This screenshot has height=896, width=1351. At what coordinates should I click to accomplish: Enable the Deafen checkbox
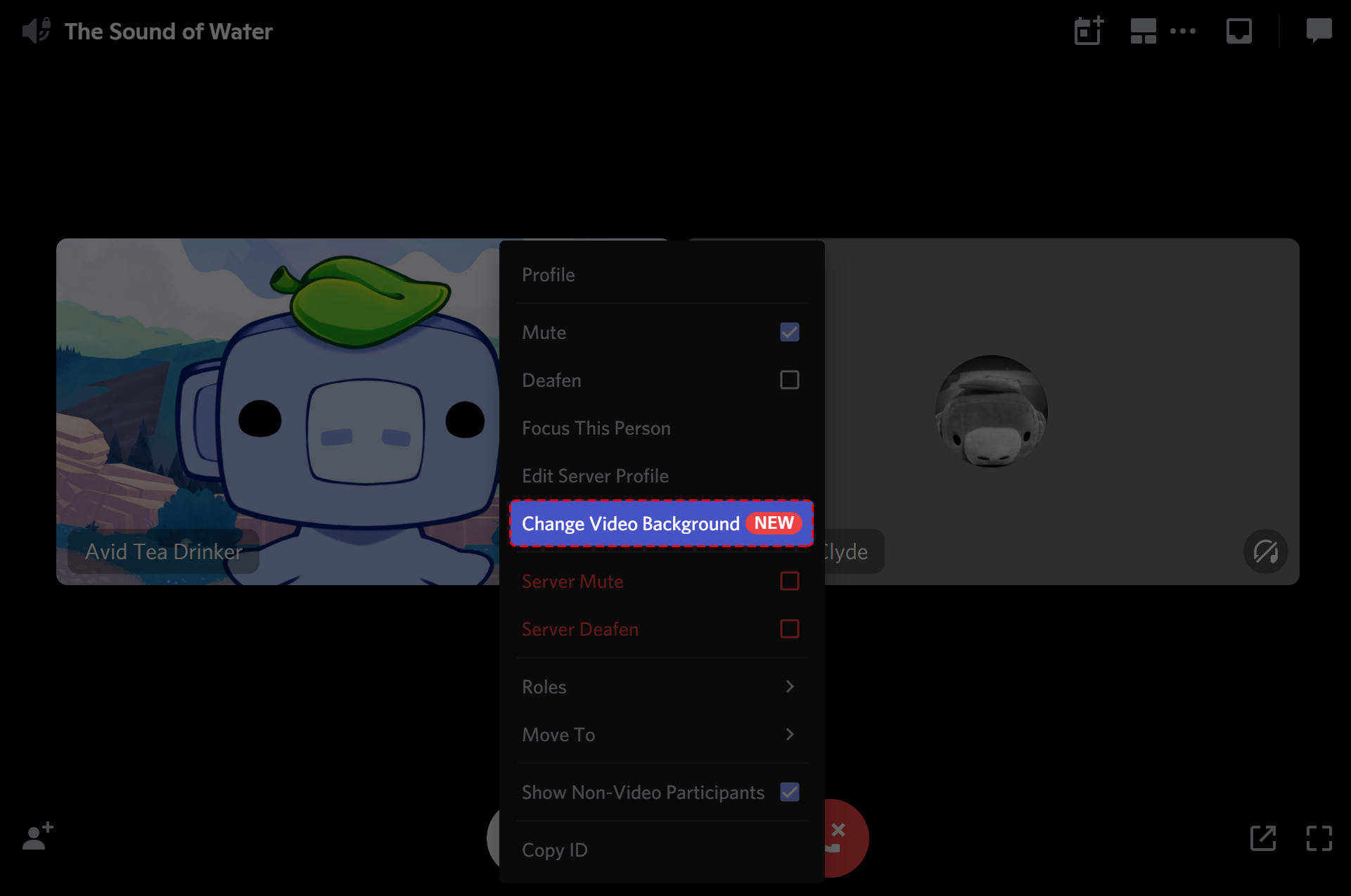790,379
